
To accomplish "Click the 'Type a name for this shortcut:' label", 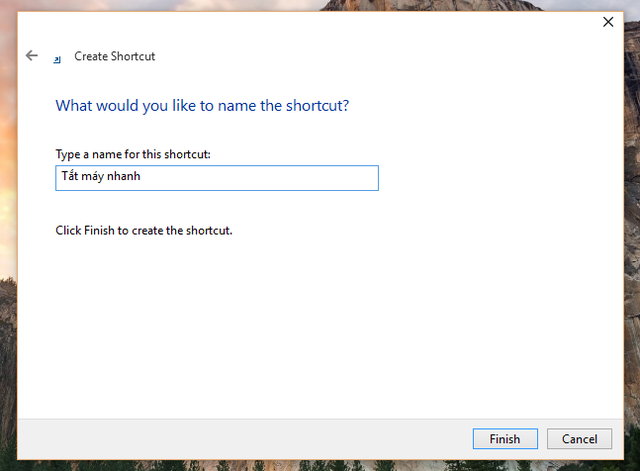I will point(133,154).
